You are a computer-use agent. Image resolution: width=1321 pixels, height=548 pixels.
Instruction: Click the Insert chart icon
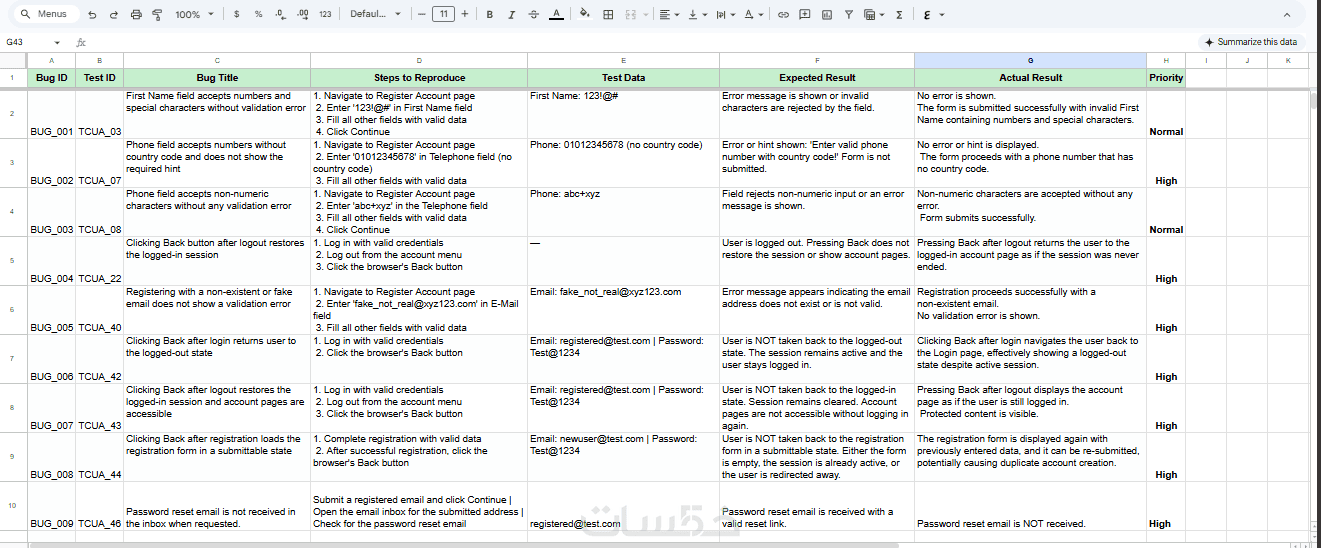[x=827, y=15]
